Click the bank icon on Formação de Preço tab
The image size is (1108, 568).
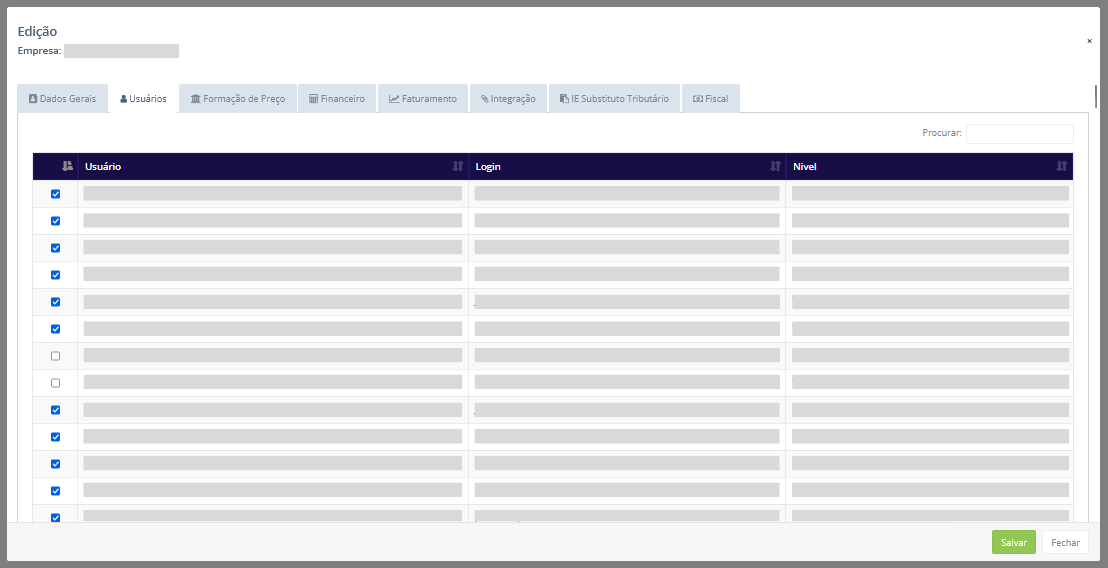196,99
